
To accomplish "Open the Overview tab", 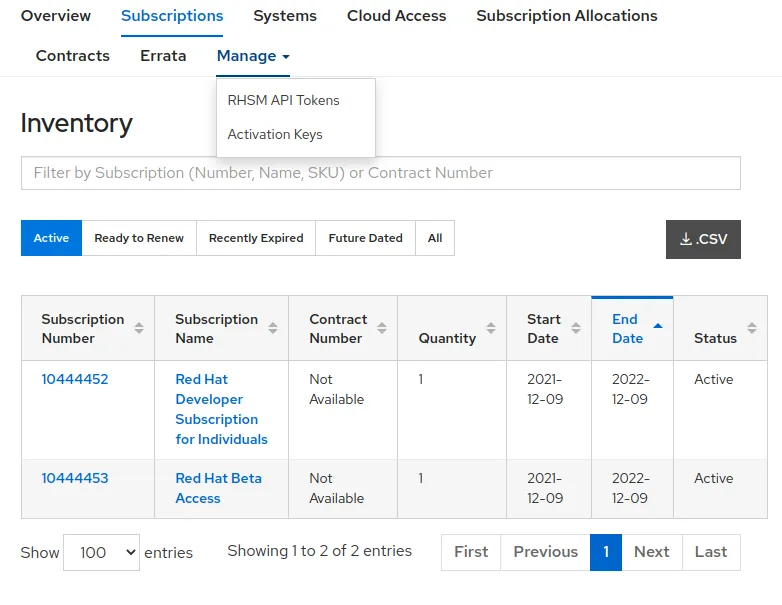I will pos(56,16).
